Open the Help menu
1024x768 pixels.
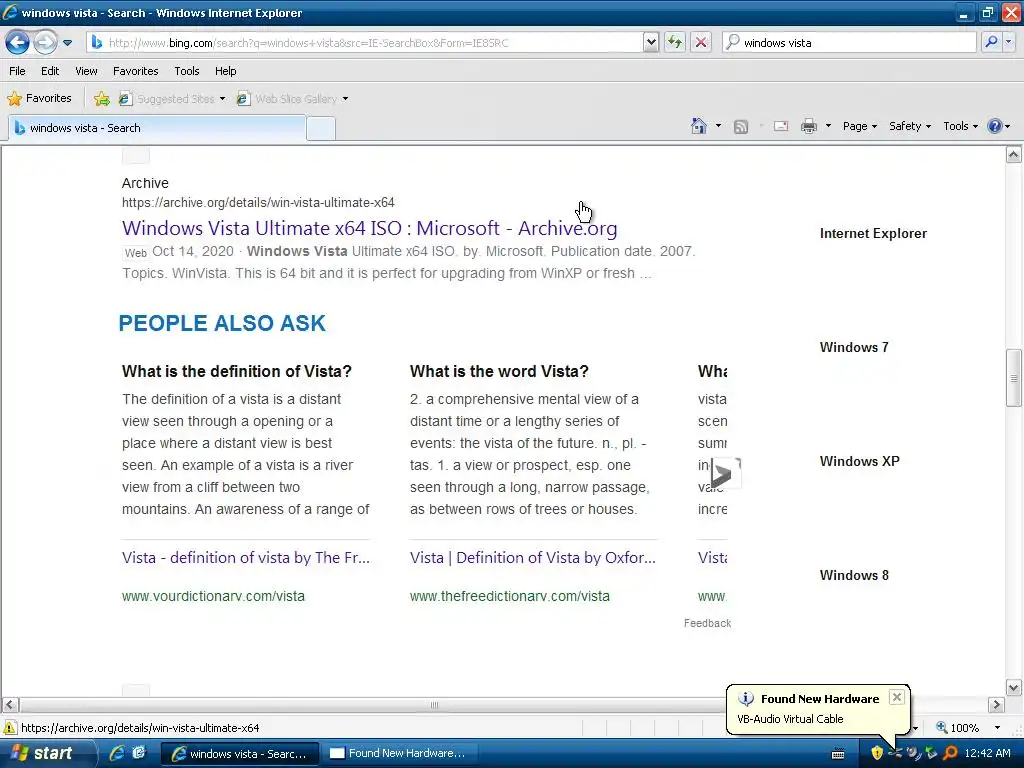tap(225, 71)
